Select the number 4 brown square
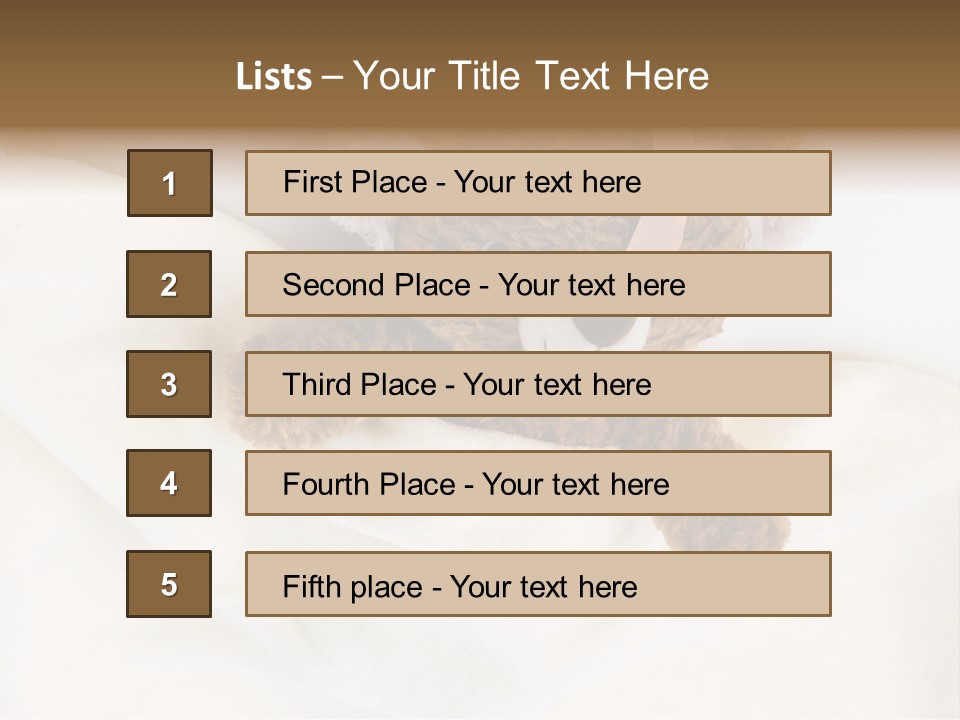The height and width of the screenshot is (720, 960). [169, 483]
